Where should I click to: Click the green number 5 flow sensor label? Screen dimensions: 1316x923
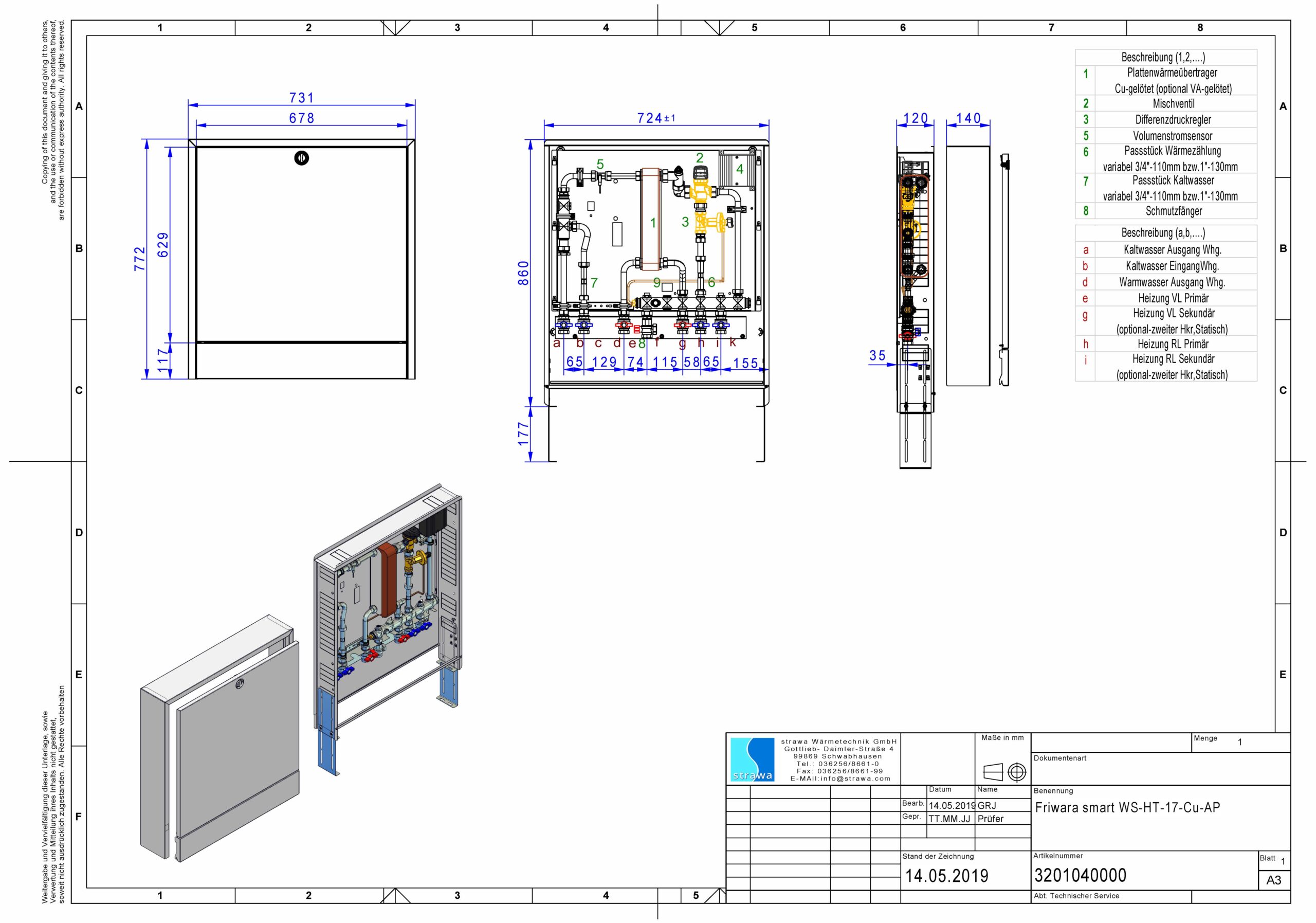[600, 165]
